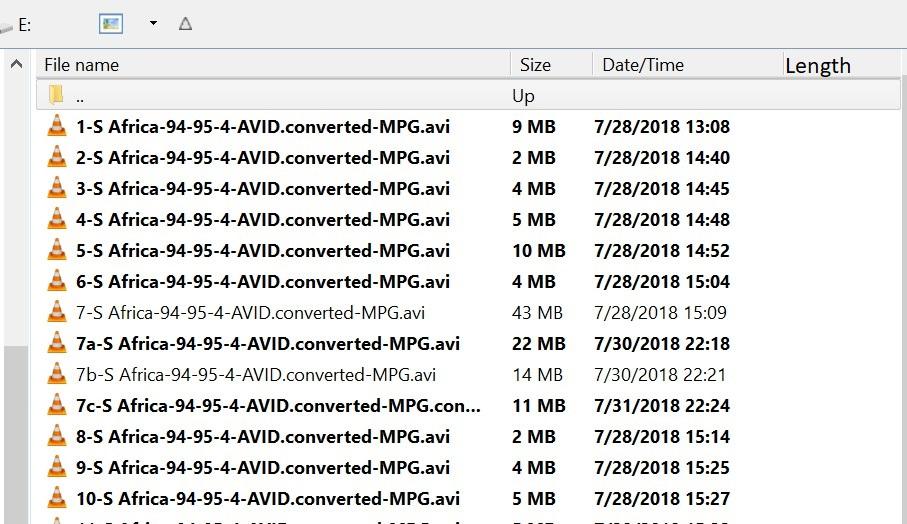The width and height of the screenshot is (907, 524).
Task: Click the VLC icon of 10-S Africa file
Action: [57, 498]
